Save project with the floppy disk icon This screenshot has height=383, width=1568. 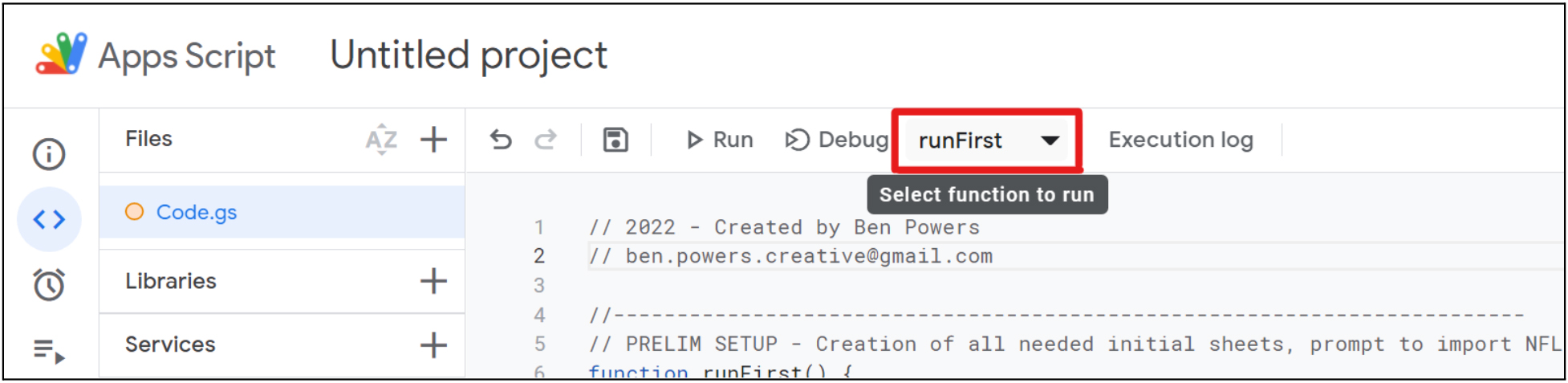(615, 140)
